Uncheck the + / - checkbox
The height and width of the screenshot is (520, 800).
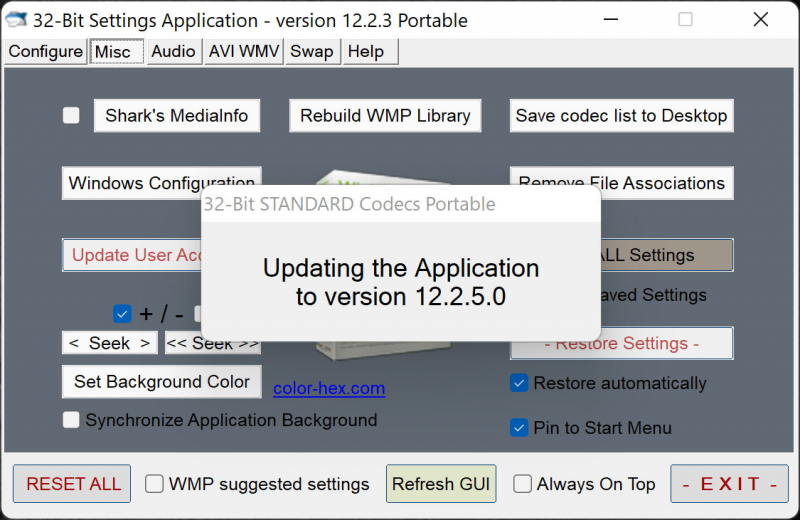(123, 314)
